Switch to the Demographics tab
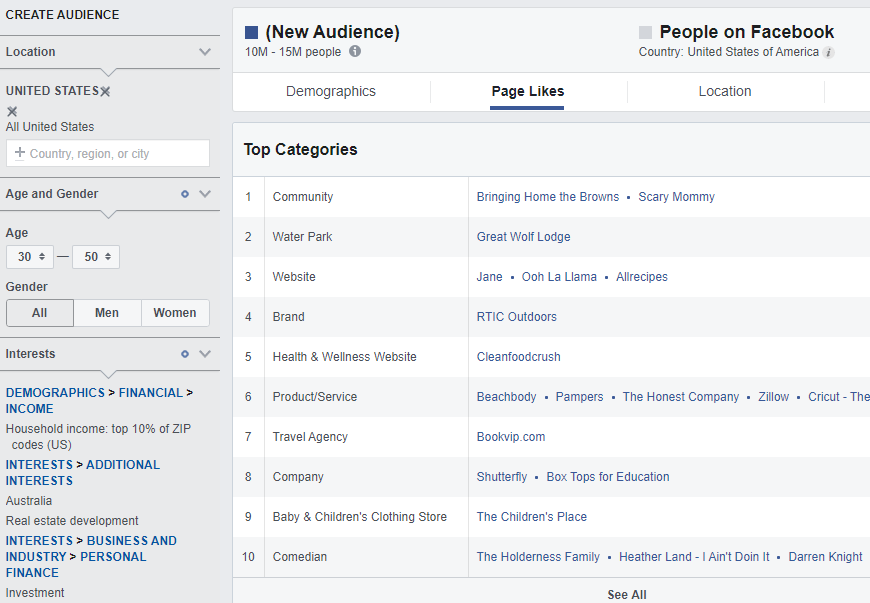Viewport: 870px width, 603px height. 331,91
